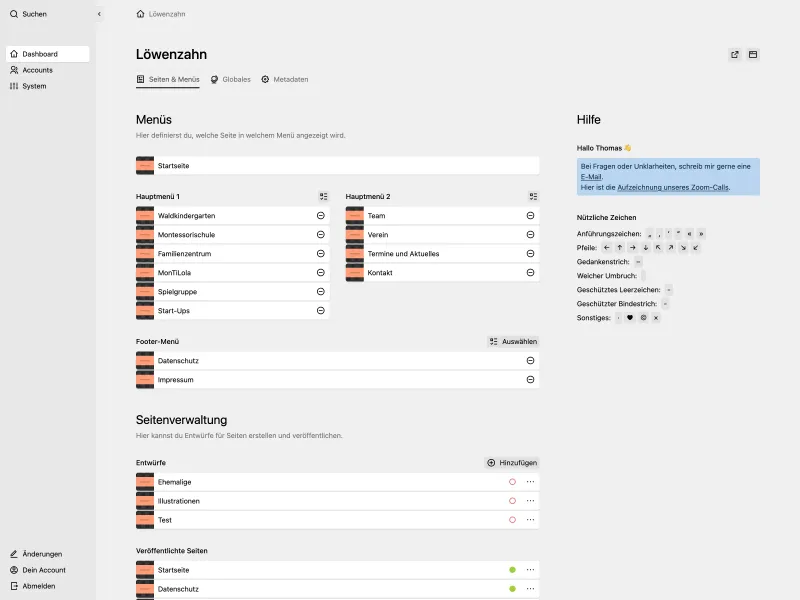
Task: Click Hinzufügen to create a new draft
Action: click(513, 462)
